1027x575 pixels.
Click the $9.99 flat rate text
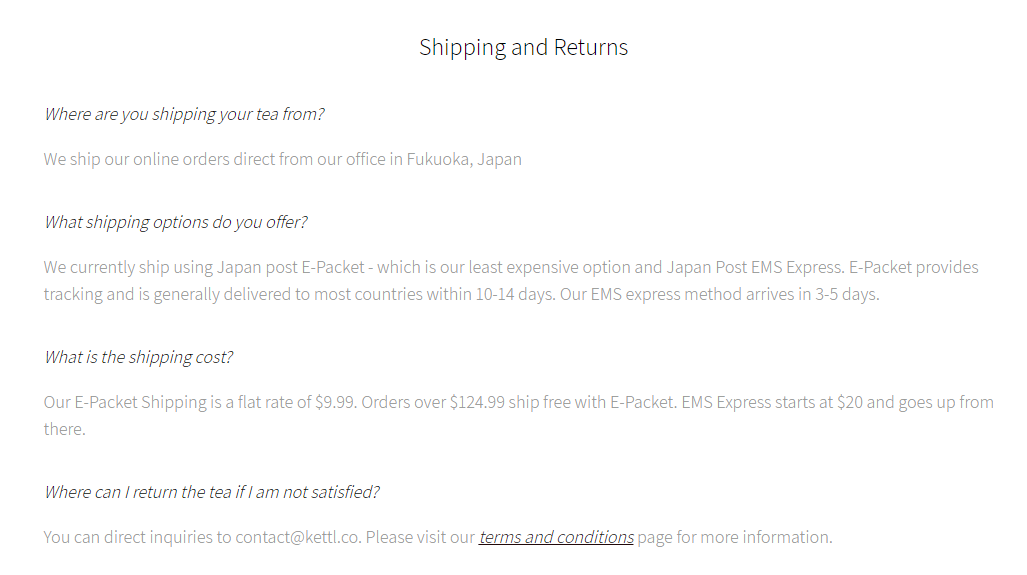tap(335, 402)
